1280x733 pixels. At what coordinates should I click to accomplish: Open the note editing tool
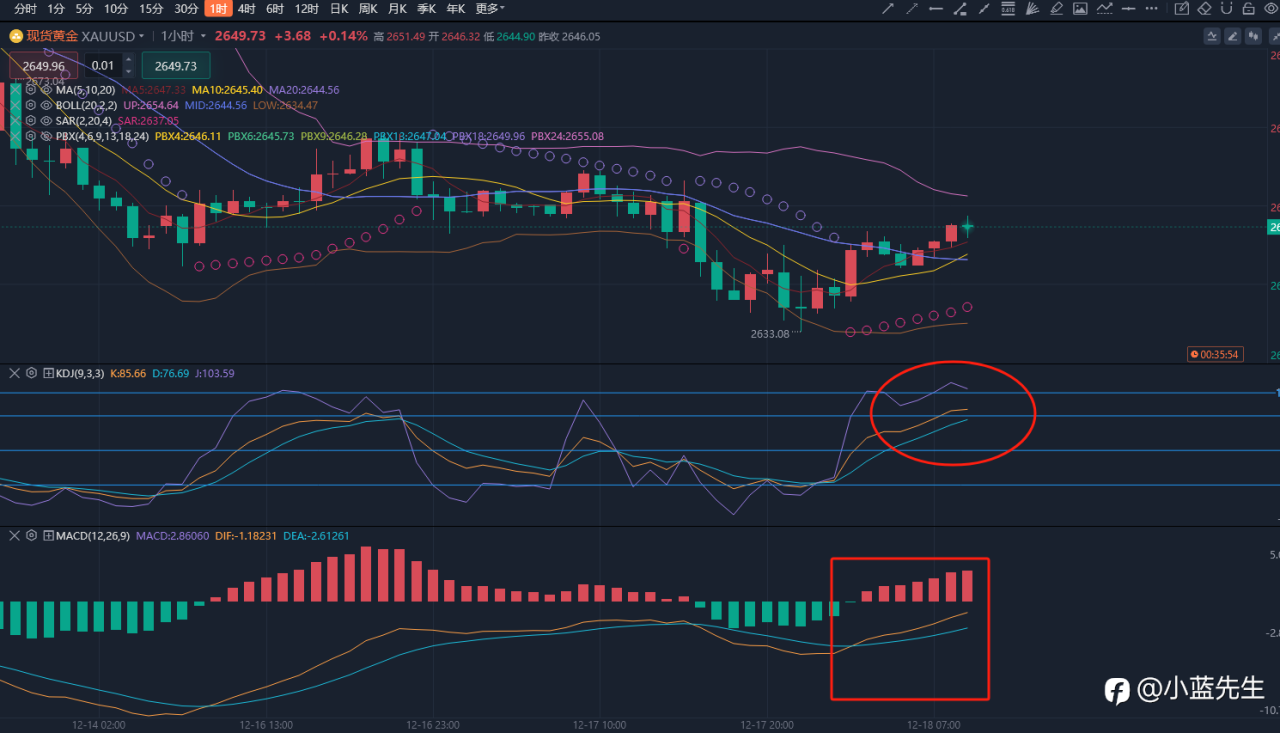(x=1181, y=9)
